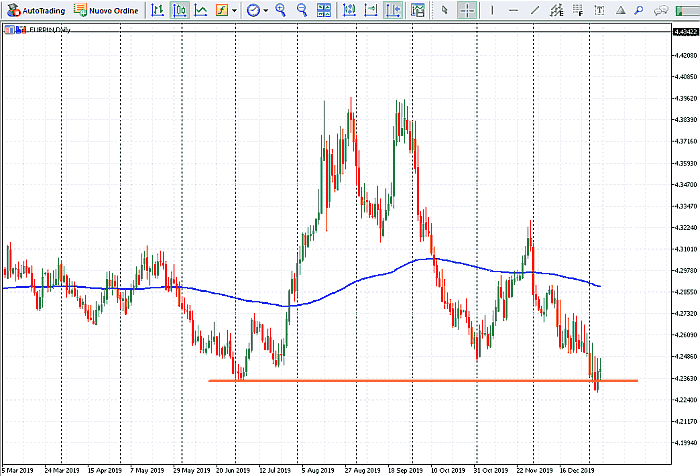Viewport: 700px width, 476px height.
Task: Select the diagonal trendline tool
Action: click(x=535, y=10)
